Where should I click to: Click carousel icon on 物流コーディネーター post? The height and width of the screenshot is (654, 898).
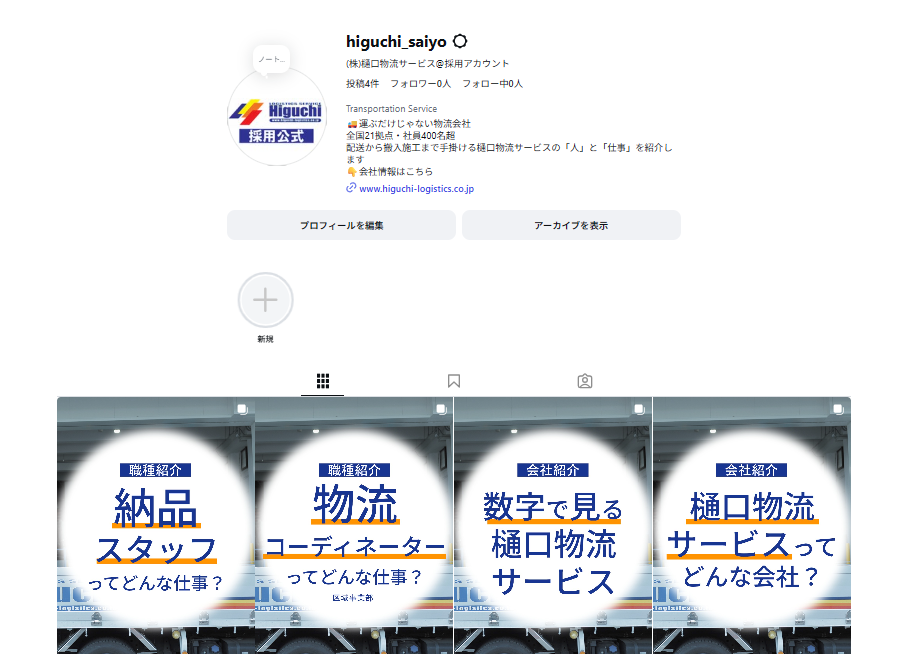point(441,408)
